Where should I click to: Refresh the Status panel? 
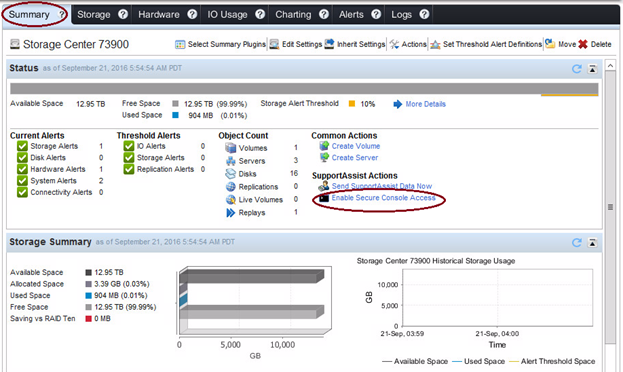coord(577,69)
